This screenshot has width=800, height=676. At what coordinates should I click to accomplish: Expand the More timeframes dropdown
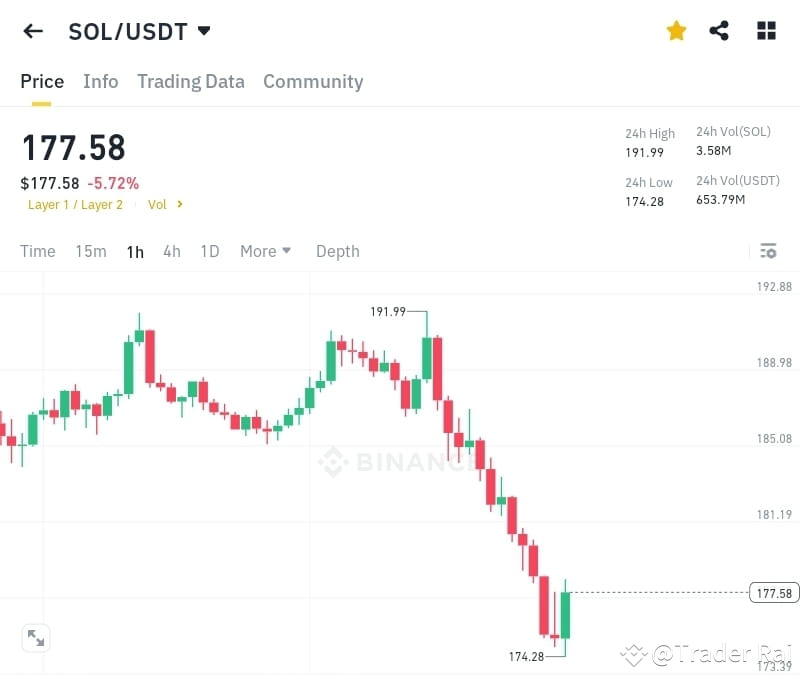coord(265,251)
